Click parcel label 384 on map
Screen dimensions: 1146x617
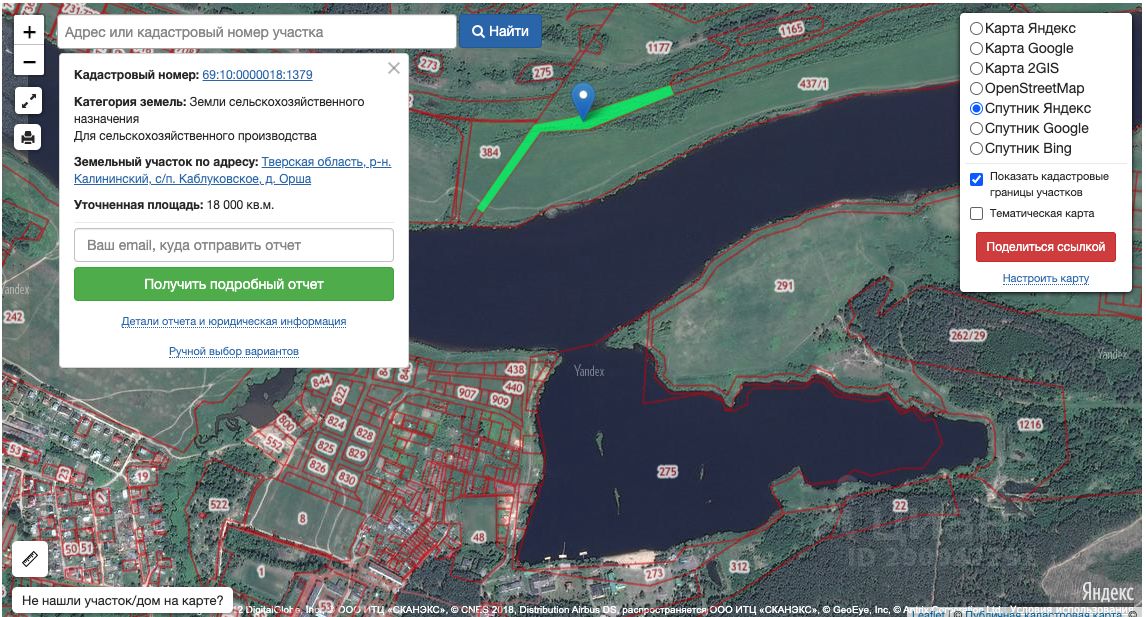tap(490, 152)
